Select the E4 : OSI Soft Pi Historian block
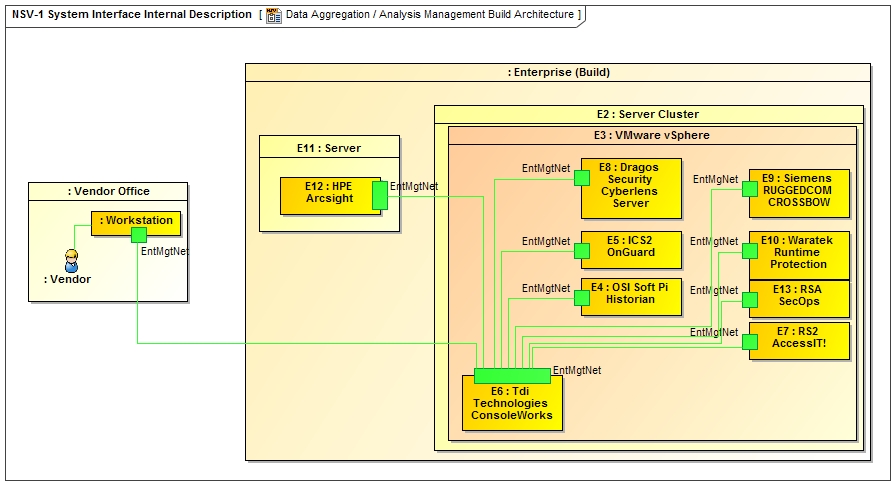 coord(631,297)
